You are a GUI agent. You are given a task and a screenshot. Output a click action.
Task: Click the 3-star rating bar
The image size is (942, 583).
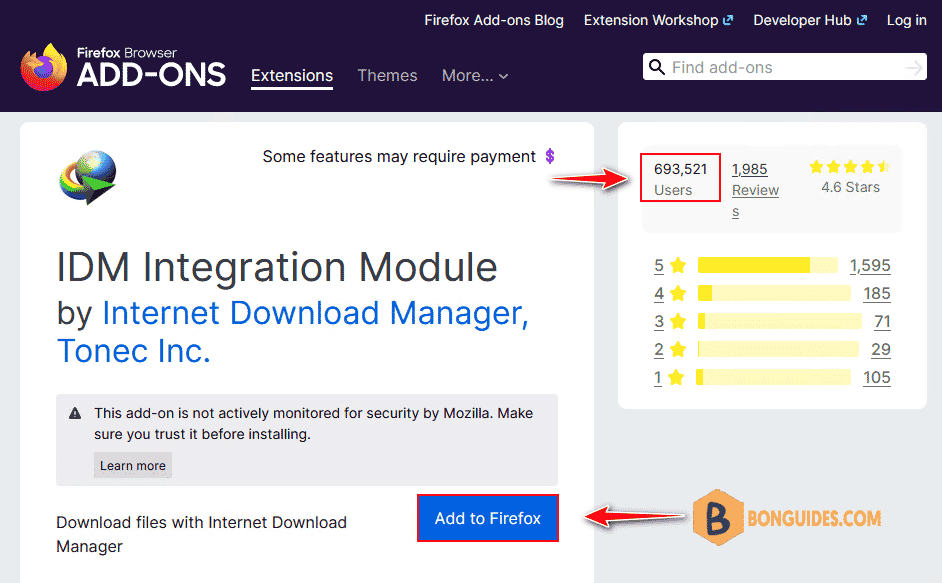click(x=780, y=321)
